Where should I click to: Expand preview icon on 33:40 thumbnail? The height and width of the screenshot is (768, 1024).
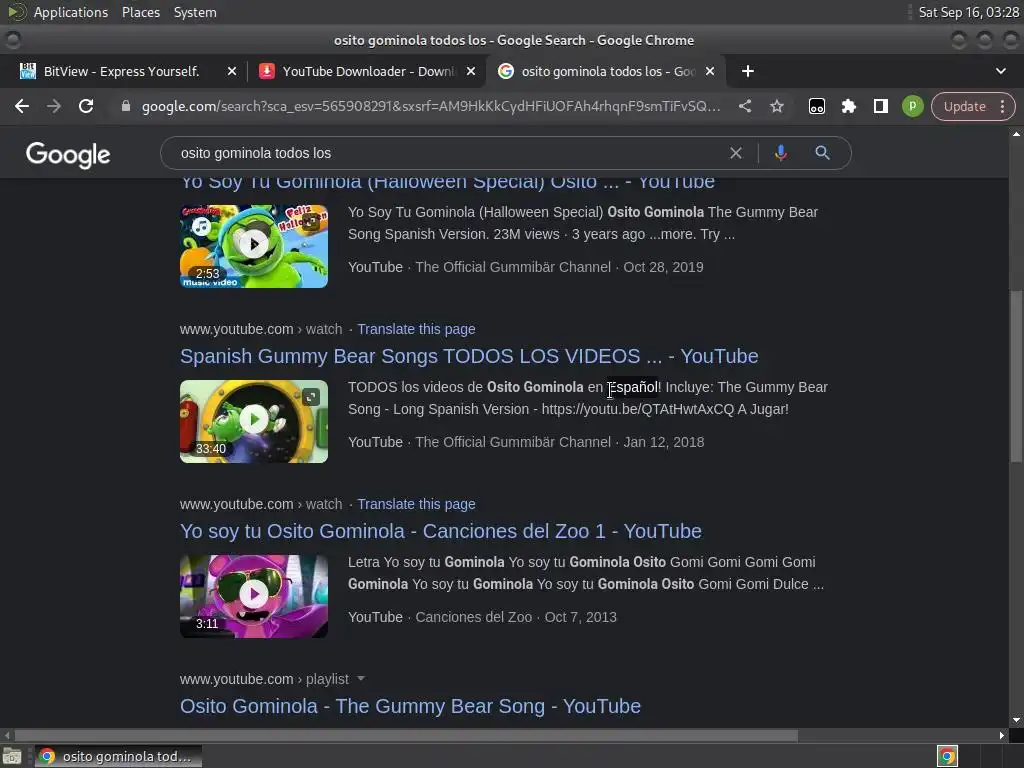point(311,396)
